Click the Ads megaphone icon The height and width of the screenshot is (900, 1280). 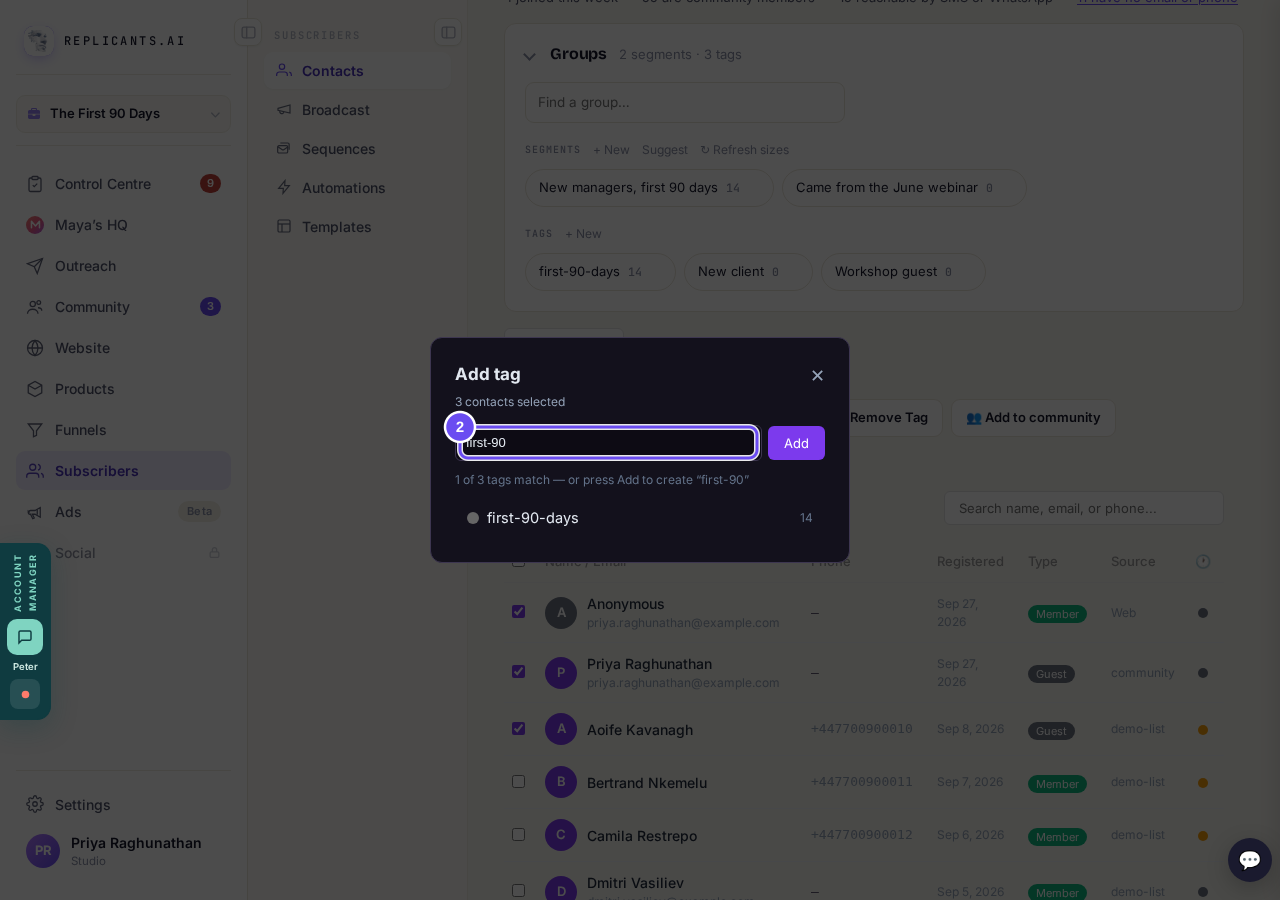[35, 512]
